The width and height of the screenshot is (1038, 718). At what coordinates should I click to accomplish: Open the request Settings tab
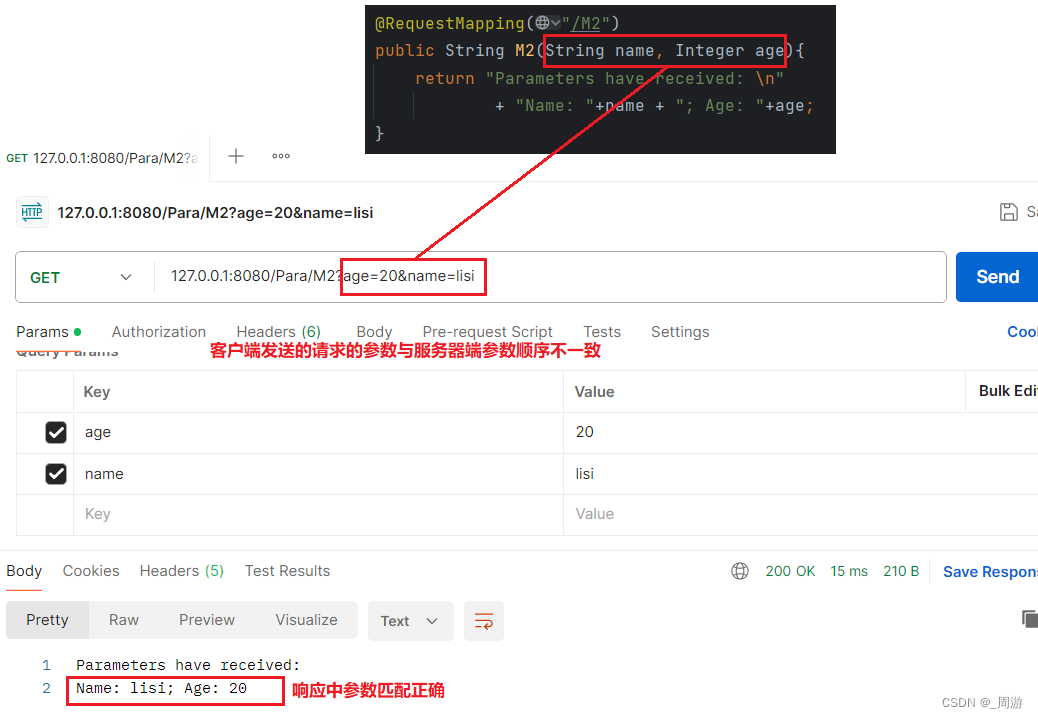(x=680, y=332)
